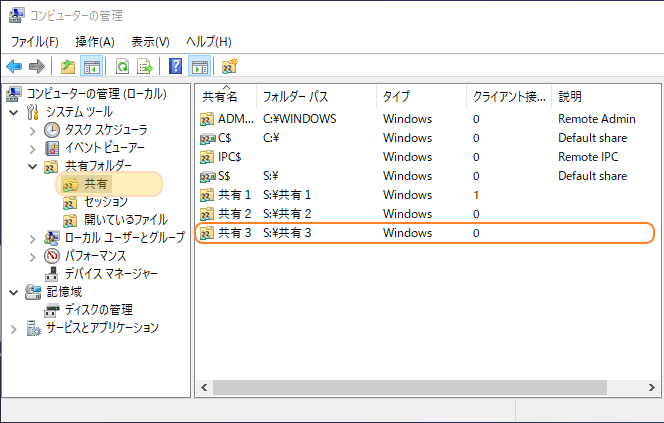
Task: Open the Help question mark icon
Action: pyautogui.click(x=175, y=66)
